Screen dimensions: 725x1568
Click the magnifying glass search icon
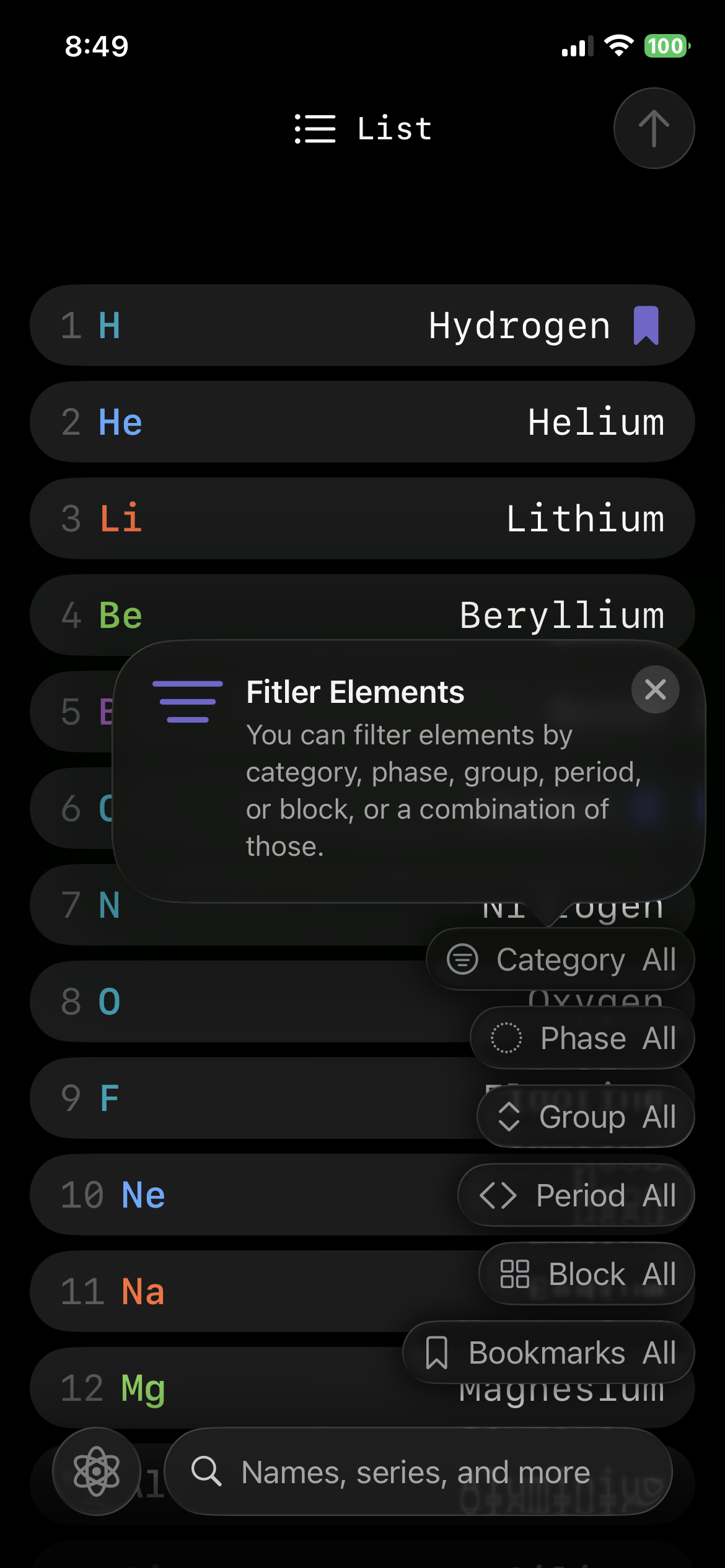point(206,1471)
